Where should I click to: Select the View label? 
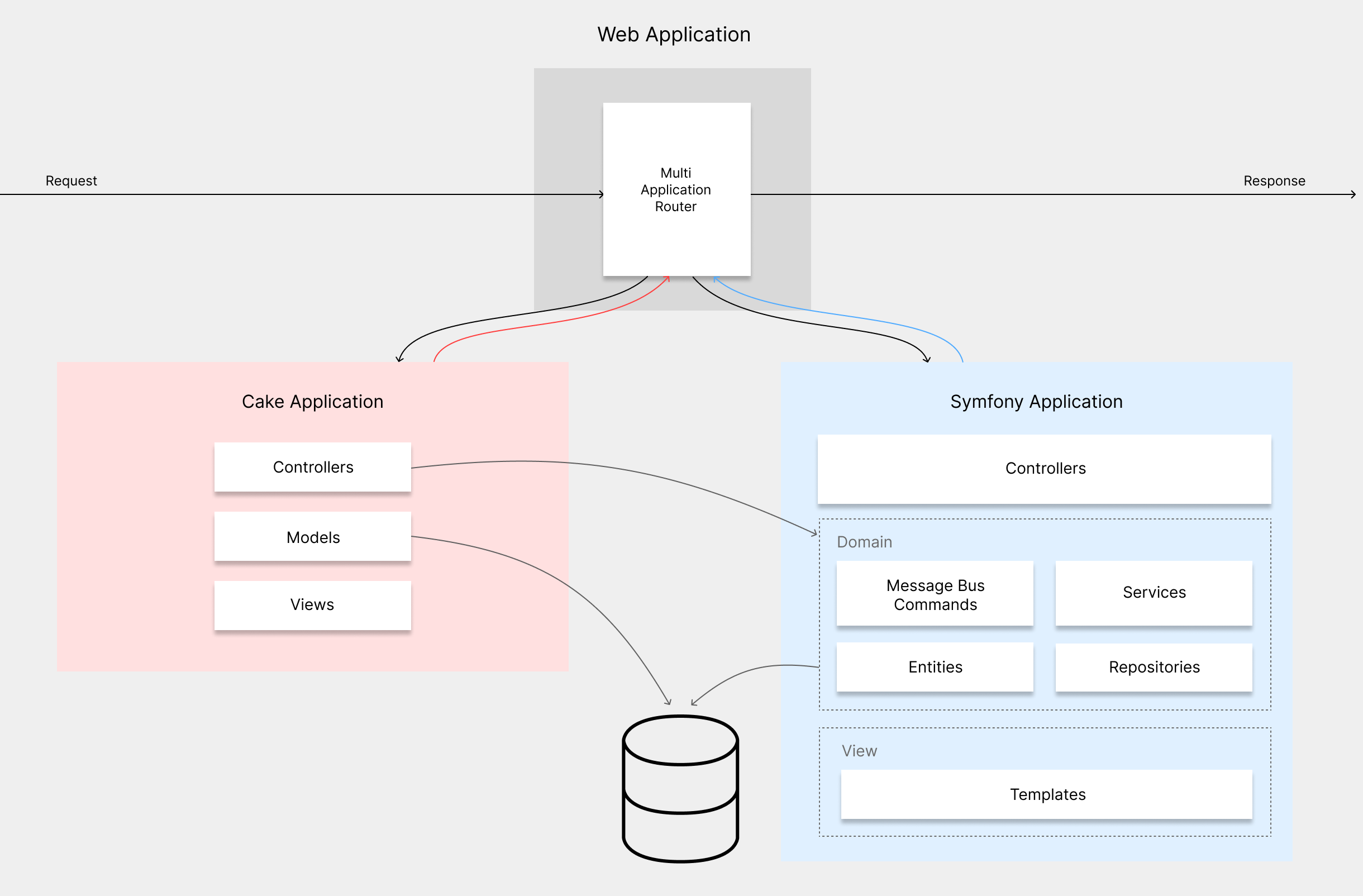[x=859, y=751]
